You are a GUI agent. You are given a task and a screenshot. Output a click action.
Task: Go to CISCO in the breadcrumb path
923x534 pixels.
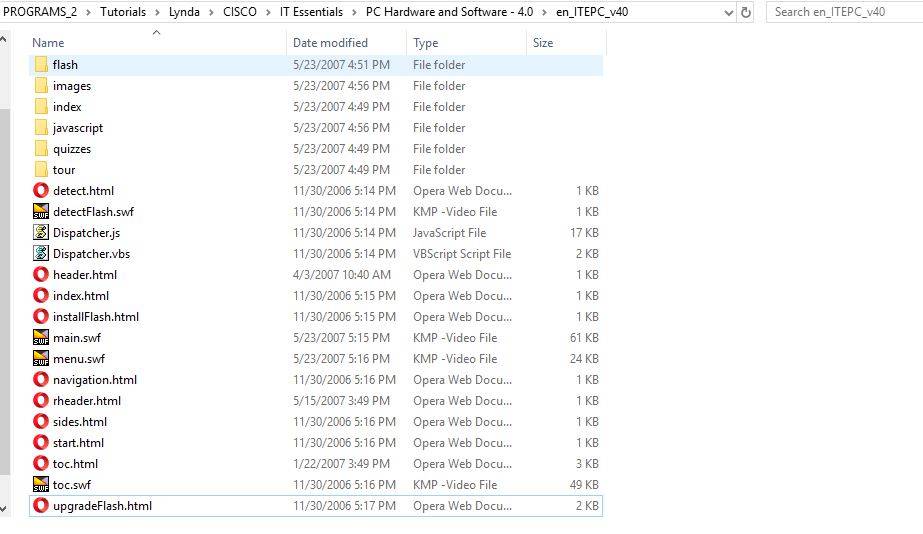tap(240, 12)
